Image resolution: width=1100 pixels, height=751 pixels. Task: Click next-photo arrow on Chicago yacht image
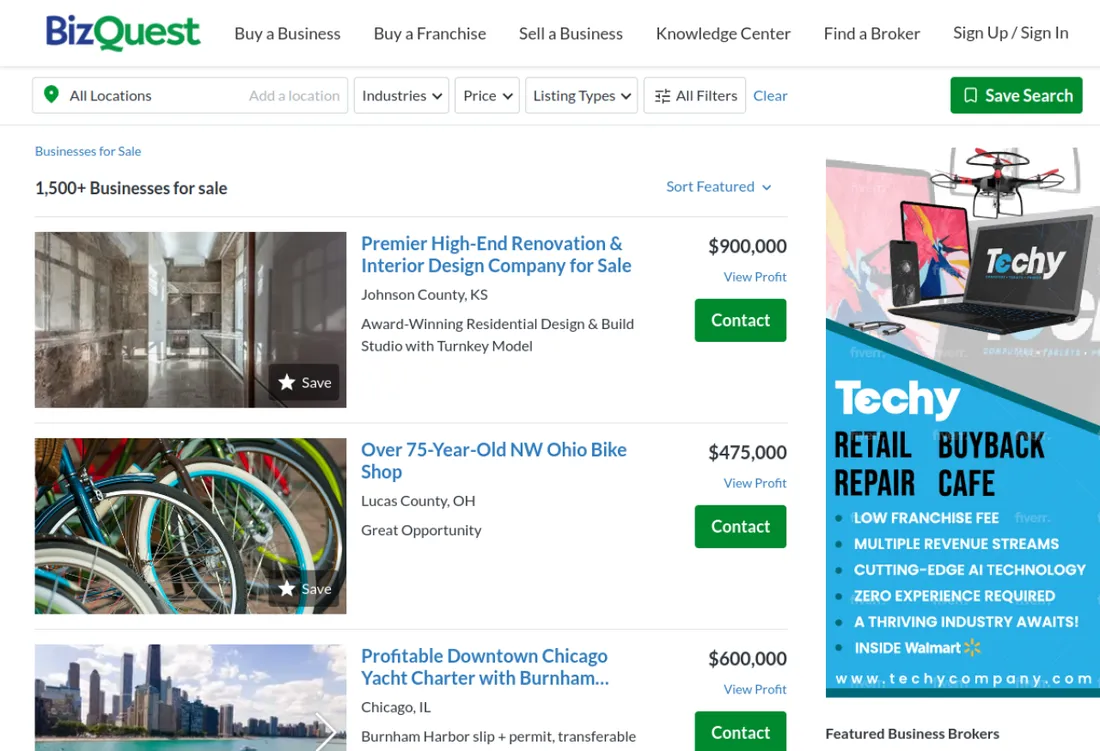point(326,731)
